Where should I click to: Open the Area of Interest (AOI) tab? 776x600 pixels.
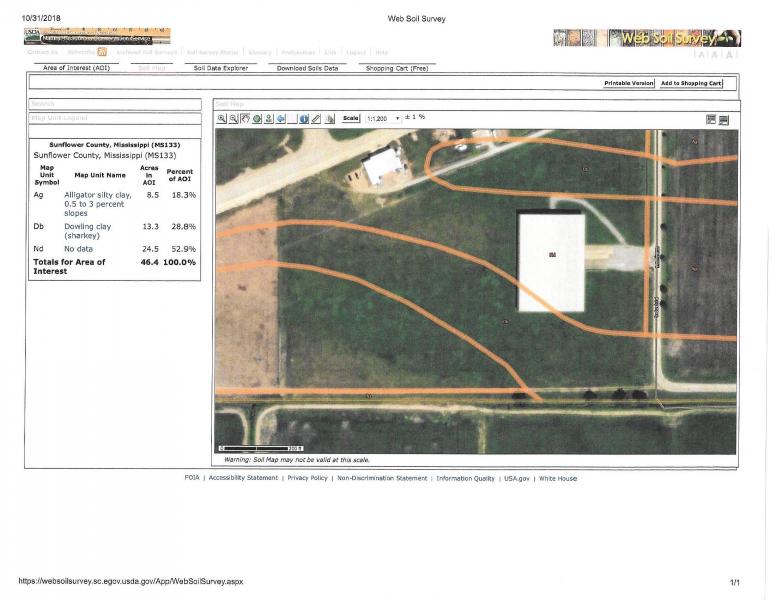point(76,68)
